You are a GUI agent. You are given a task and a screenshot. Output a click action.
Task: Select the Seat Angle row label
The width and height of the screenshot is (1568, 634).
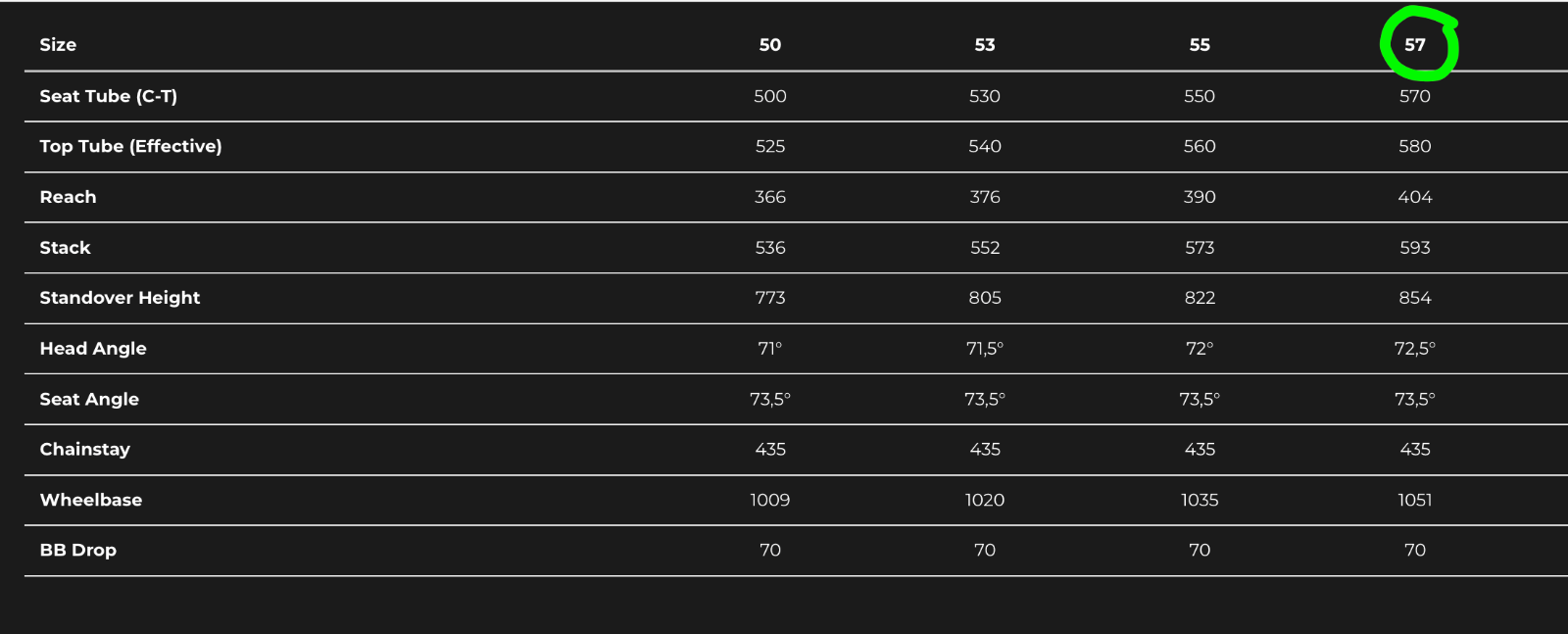(x=89, y=399)
